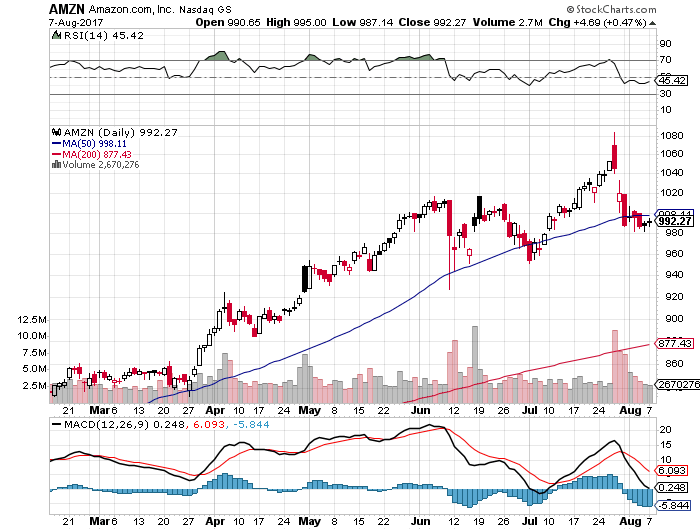Image resolution: width=700 pixels, height=530 pixels.
Task: Click the blue -5.844 histogram value in legend
Action: tap(251, 424)
